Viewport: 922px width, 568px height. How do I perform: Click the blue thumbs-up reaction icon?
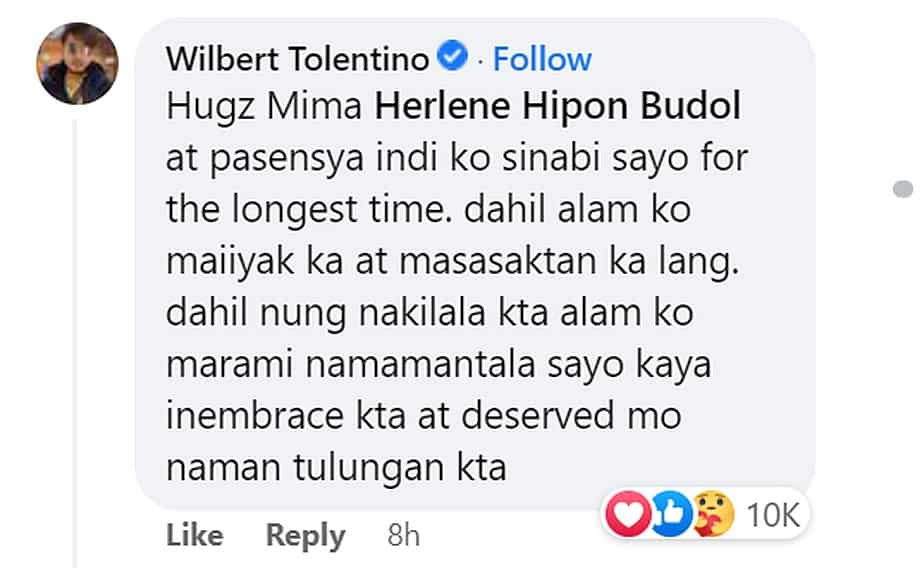pyautogui.click(x=671, y=514)
